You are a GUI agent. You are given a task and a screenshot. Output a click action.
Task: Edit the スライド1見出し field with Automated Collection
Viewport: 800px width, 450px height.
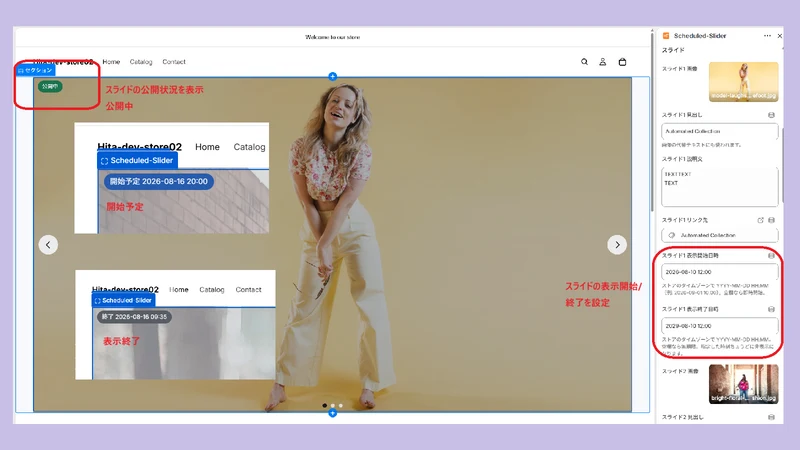click(719, 131)
